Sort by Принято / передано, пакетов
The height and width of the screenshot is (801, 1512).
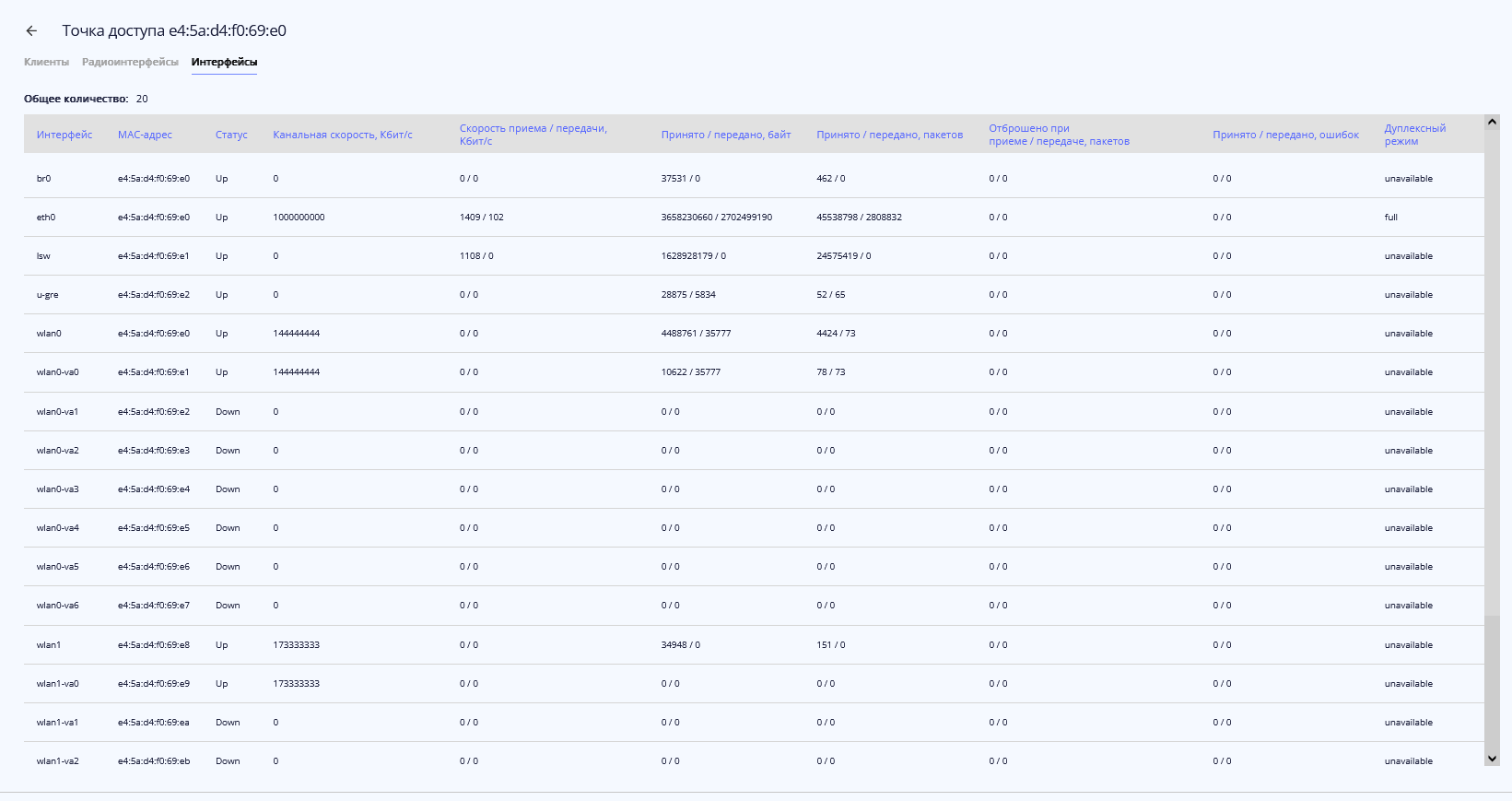tap(889, 135)
